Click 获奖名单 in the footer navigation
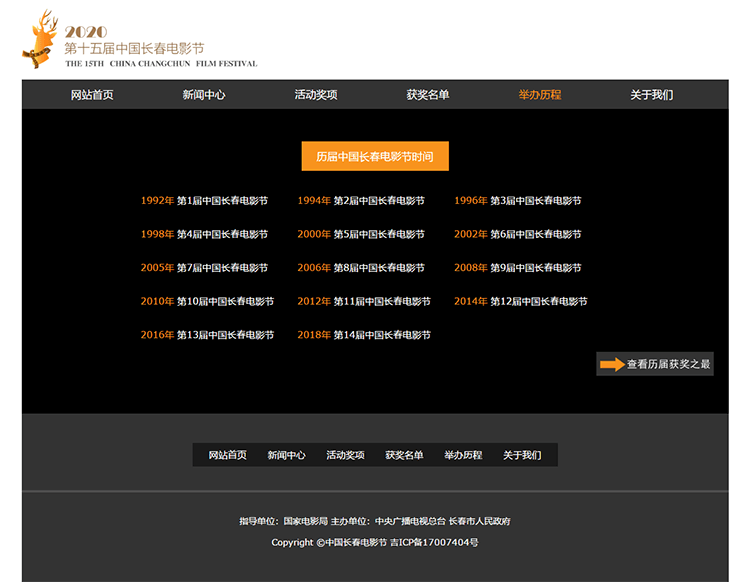The image size is (750, 582). [404, 455]
